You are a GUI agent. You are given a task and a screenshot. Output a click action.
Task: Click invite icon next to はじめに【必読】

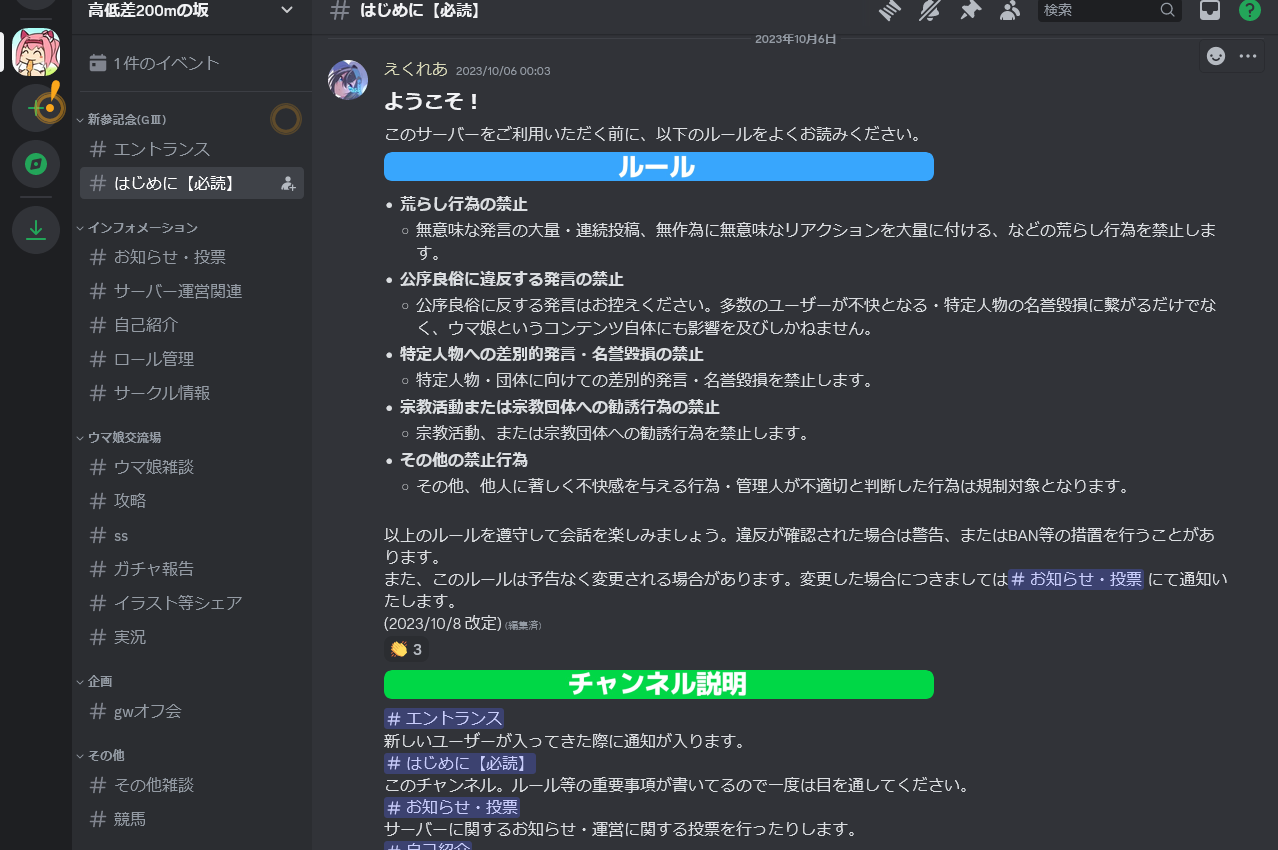288,183
